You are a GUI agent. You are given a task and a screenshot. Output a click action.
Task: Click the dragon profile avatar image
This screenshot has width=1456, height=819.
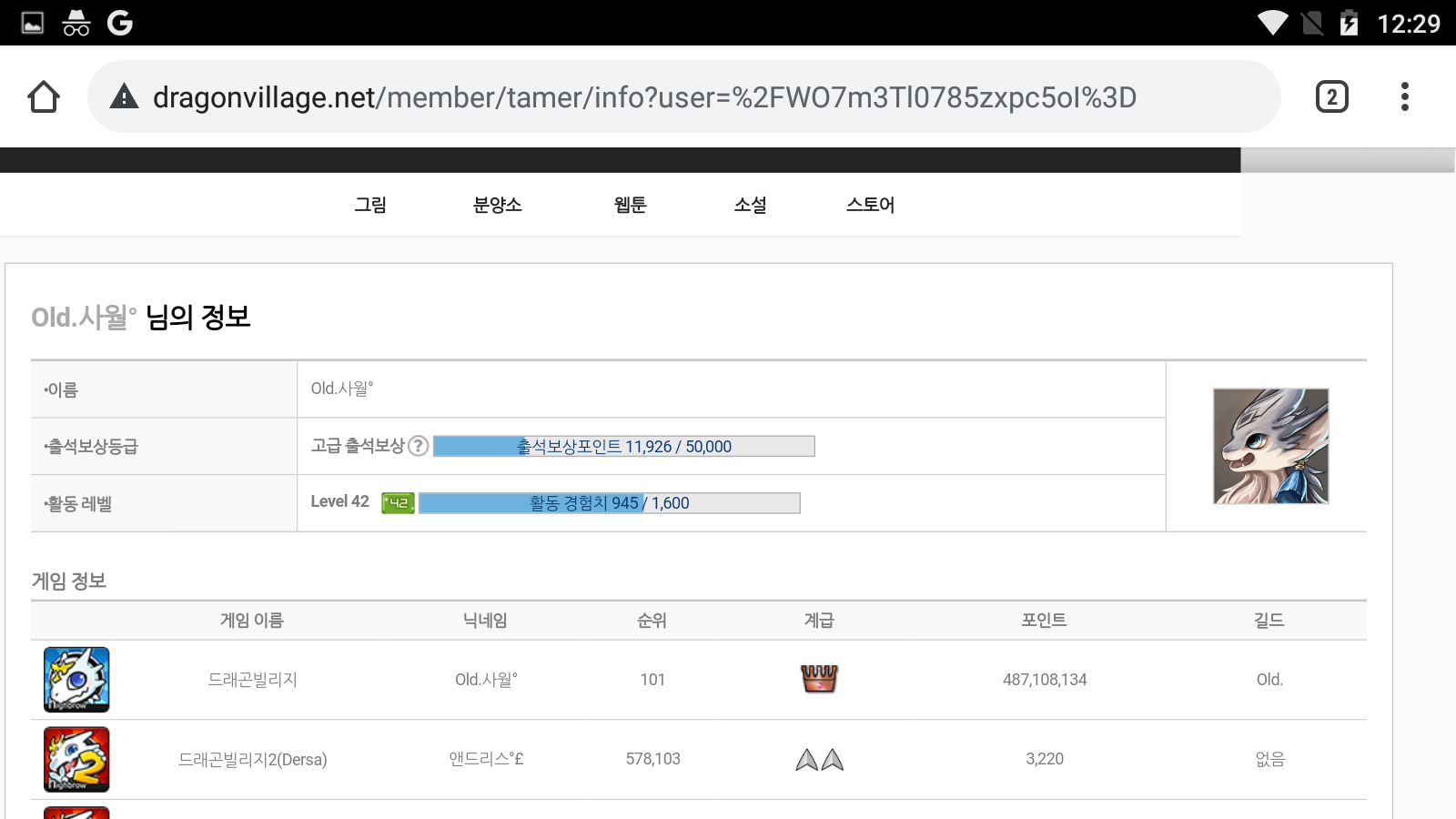1270,446
